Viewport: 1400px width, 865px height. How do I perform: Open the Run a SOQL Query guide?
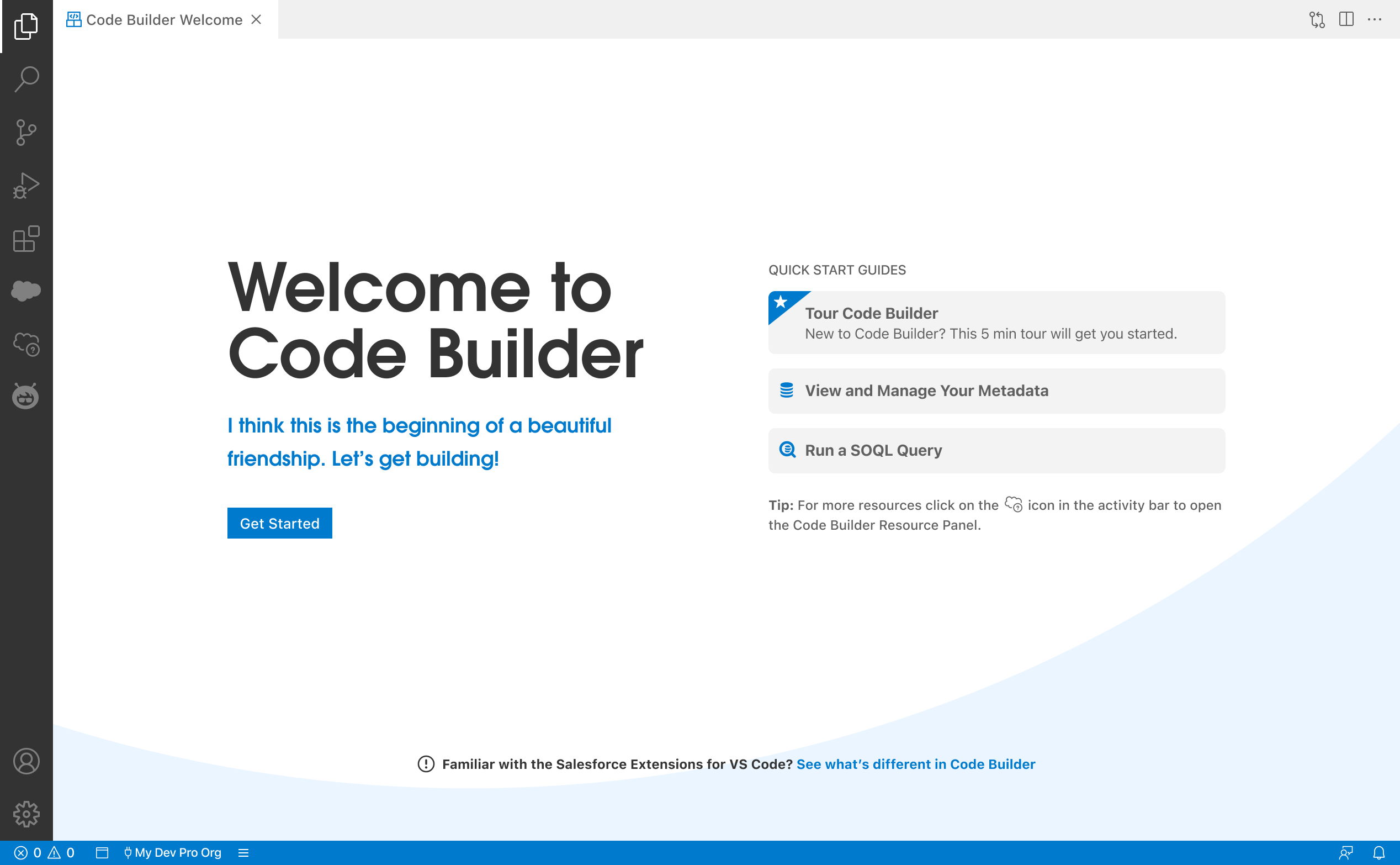pos(996,450)
